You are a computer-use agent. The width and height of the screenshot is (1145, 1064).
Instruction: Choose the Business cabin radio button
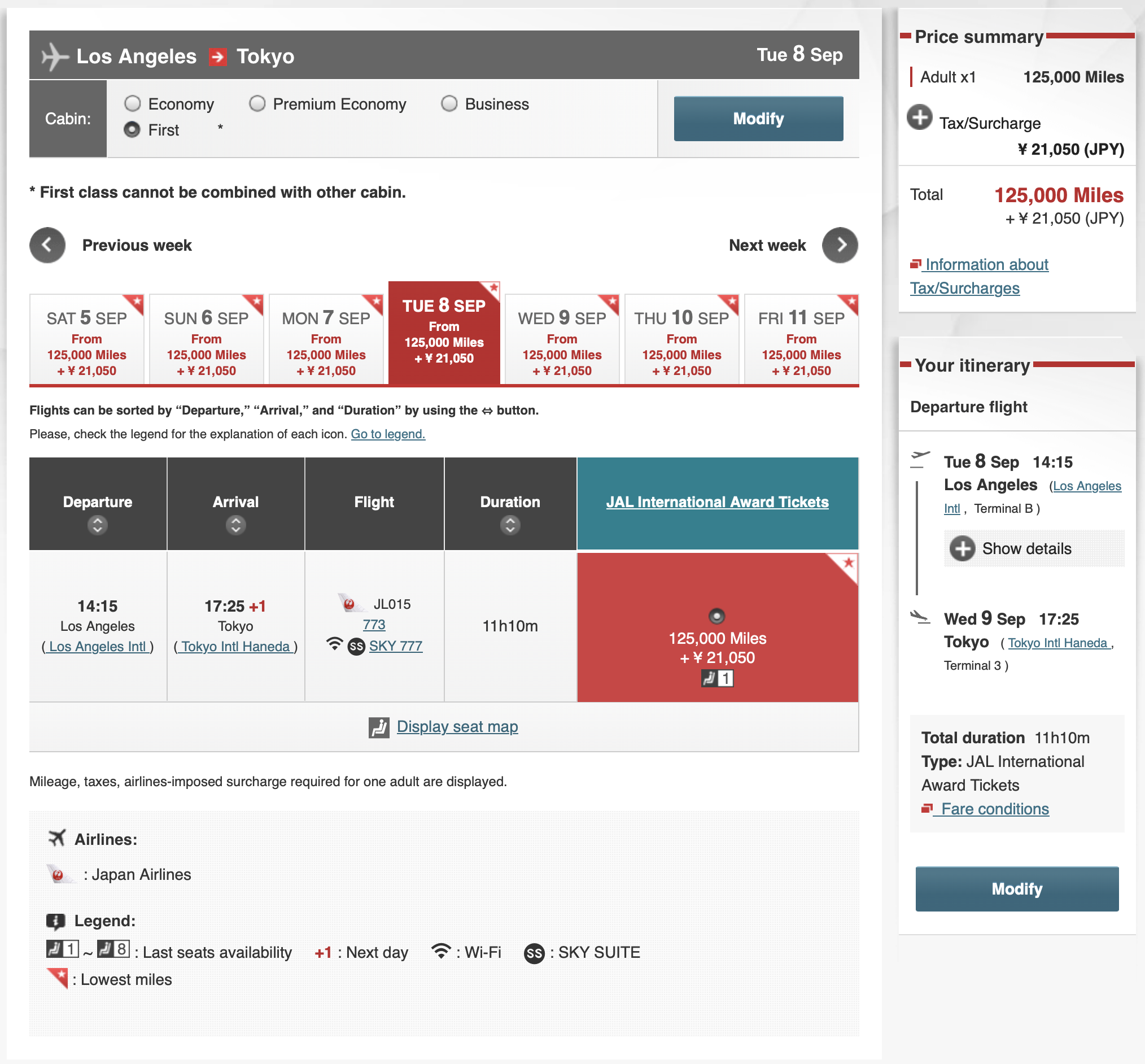point(449,104)
